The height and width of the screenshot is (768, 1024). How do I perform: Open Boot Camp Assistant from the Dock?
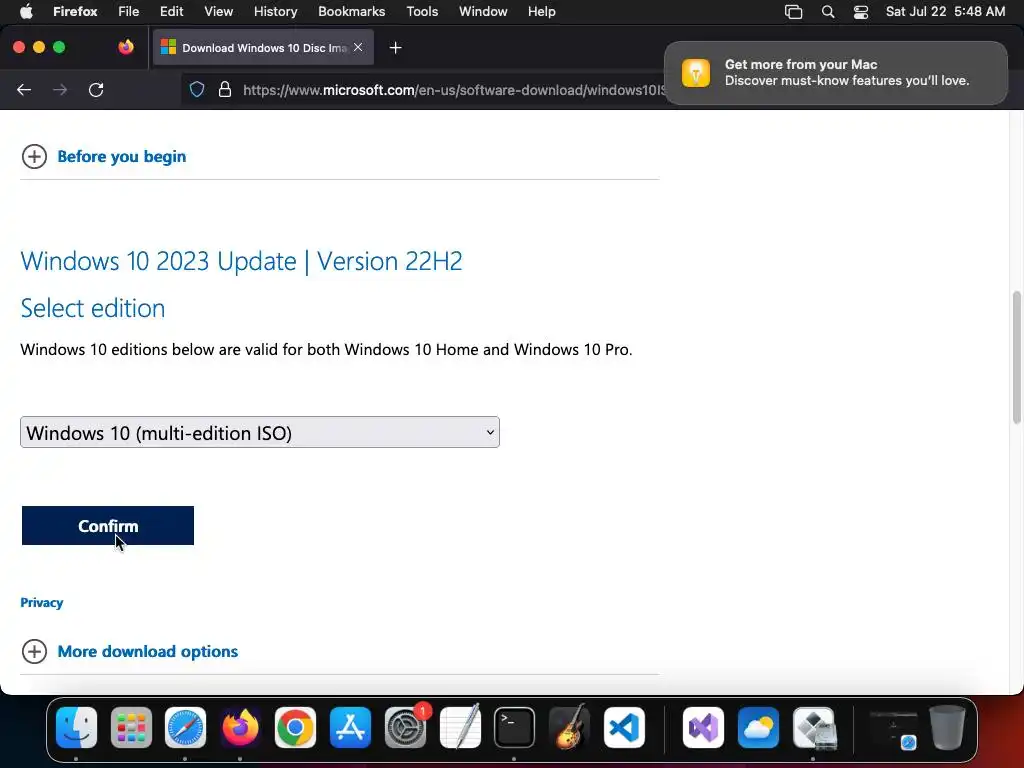[814, 727]
